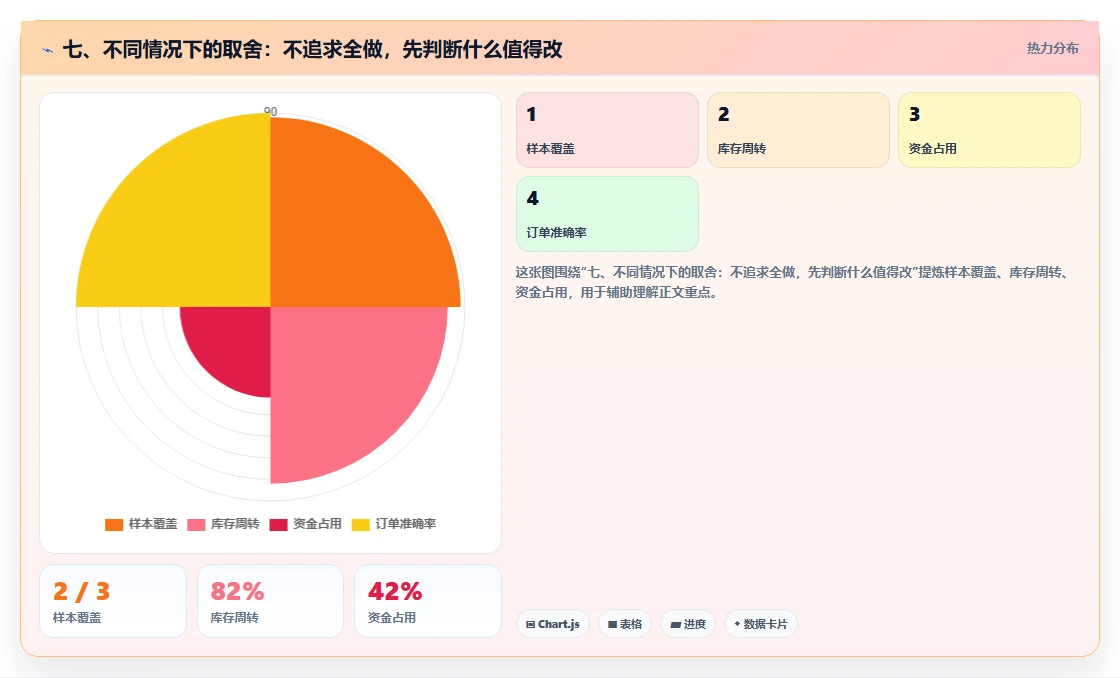Viewport: 1120px width, 678px height.
Task: Click the 90 axis label atop chart
Action: click(x=270, y=111)
